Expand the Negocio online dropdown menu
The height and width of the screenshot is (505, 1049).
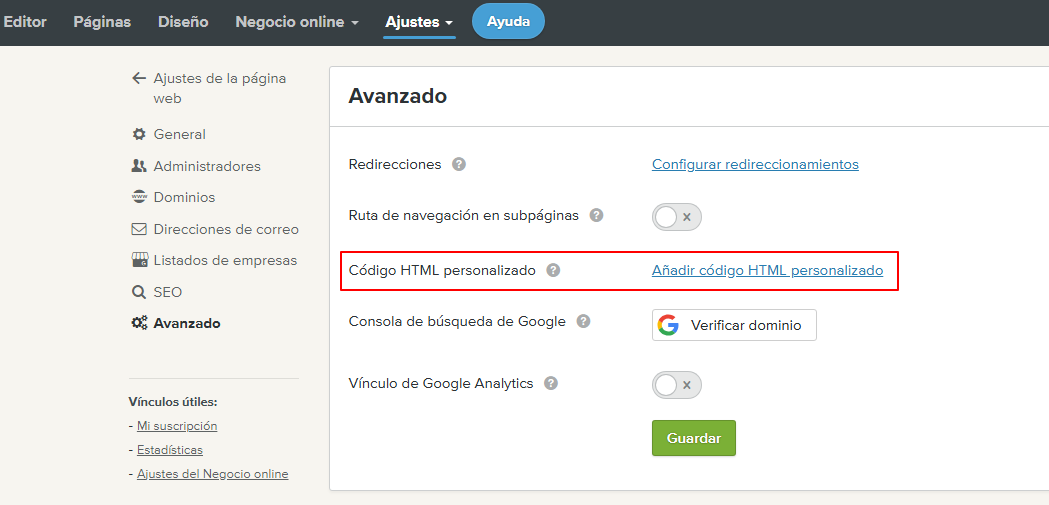[297, 22]
